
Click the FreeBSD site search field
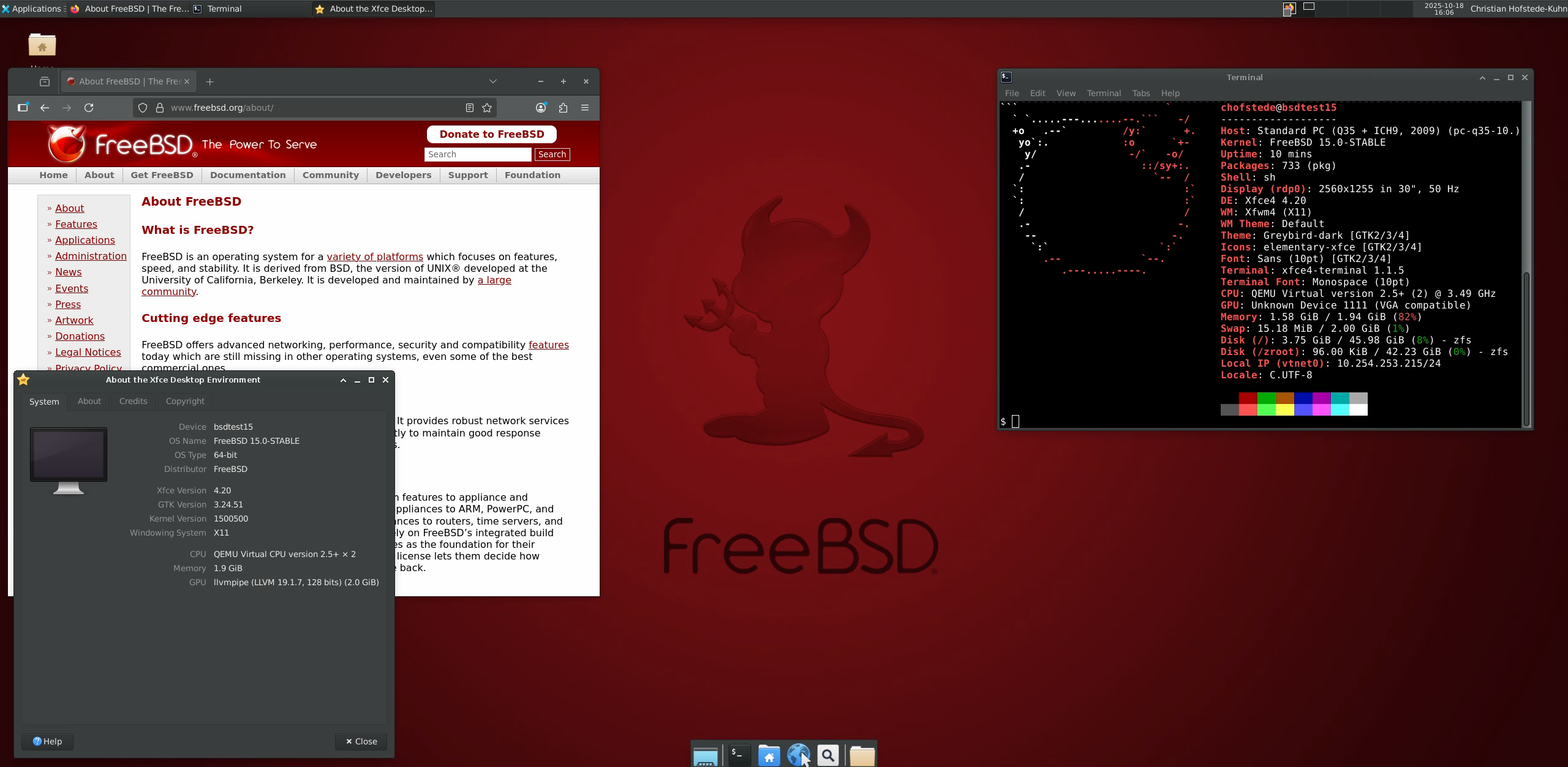[477, 154]
